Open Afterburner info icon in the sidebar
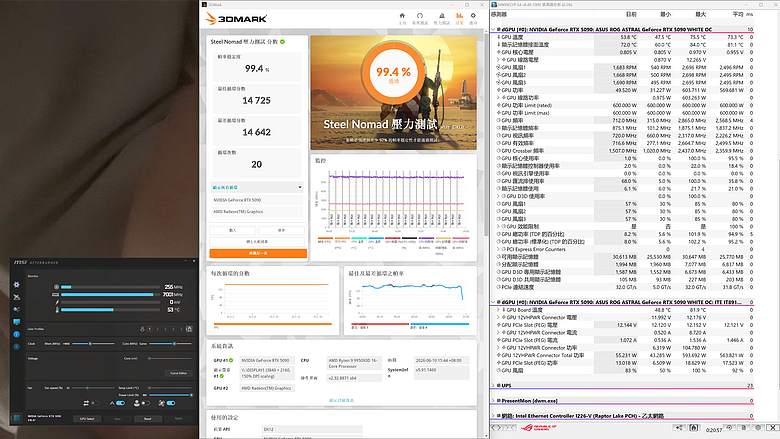This screenshot has height=439, width=780. point(16,334)
